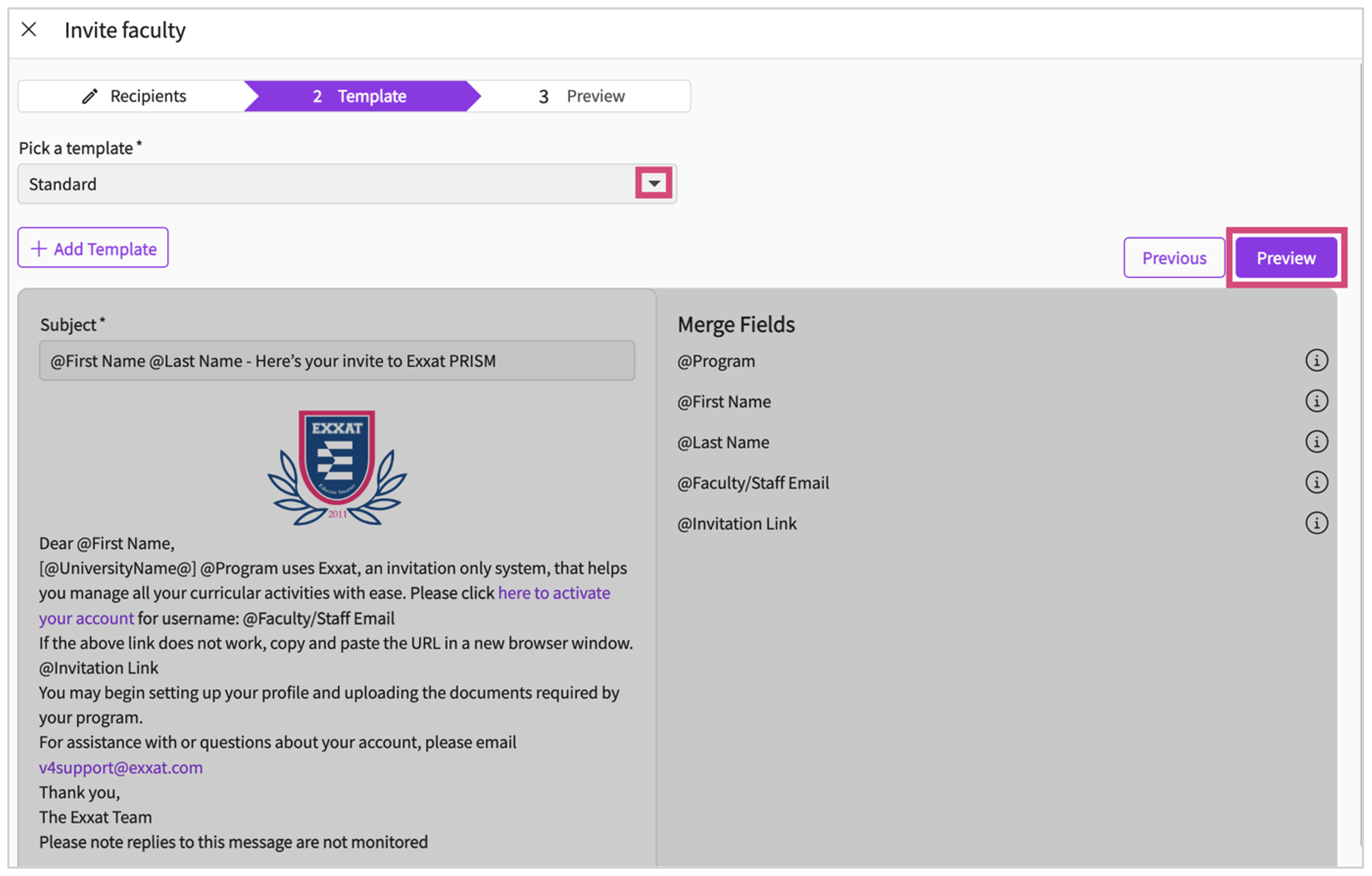Image resolution: width=1372 pixels, height=876 pixels.
Task: Click the Add Template button
Action: (x=94, y=248)
